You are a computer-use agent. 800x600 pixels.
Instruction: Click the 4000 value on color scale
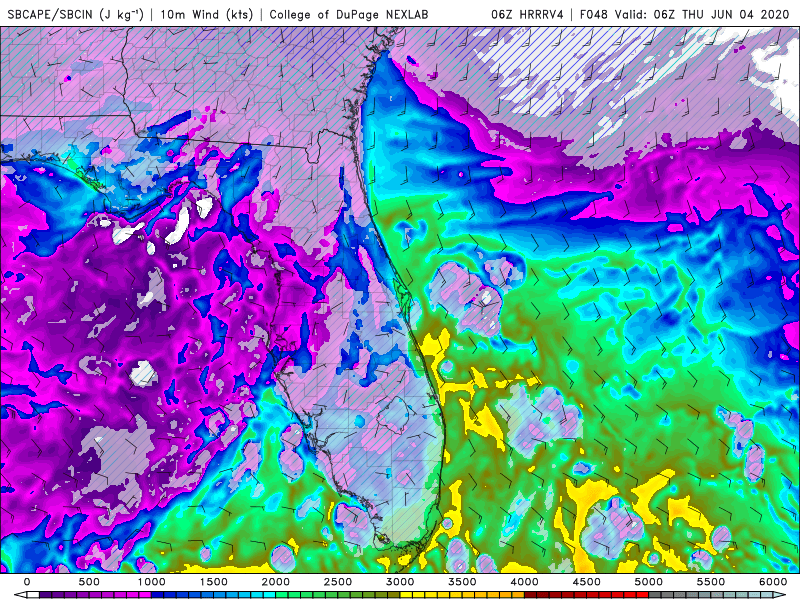click(524, 582)
